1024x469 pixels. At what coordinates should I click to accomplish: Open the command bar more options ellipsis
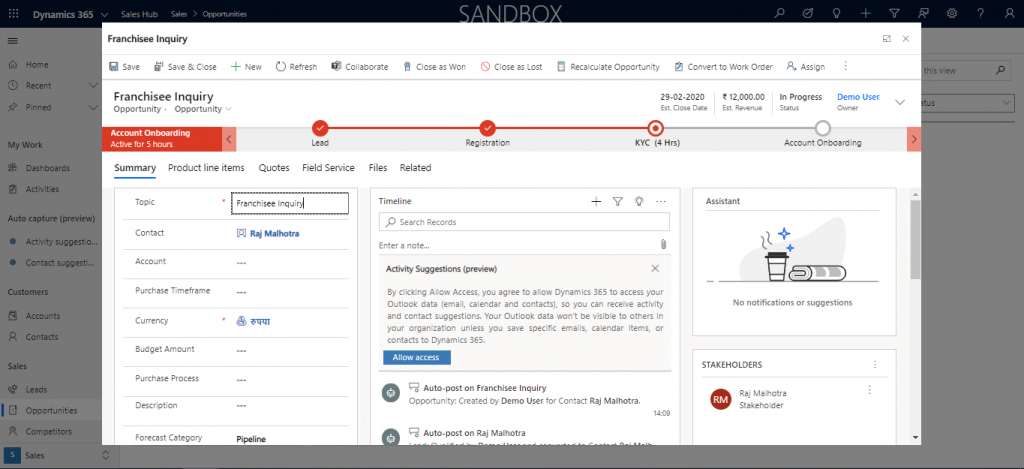click(x=846, y=66)
